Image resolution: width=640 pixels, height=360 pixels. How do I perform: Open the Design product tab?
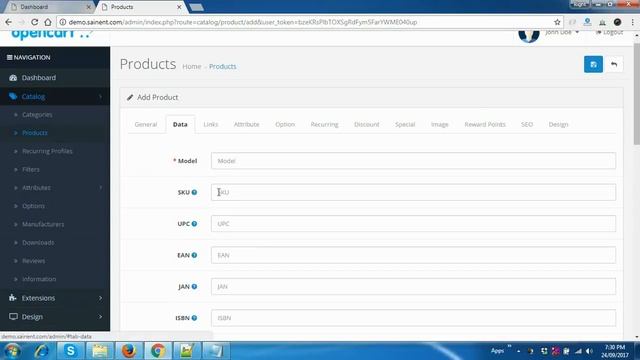point(558,124)
